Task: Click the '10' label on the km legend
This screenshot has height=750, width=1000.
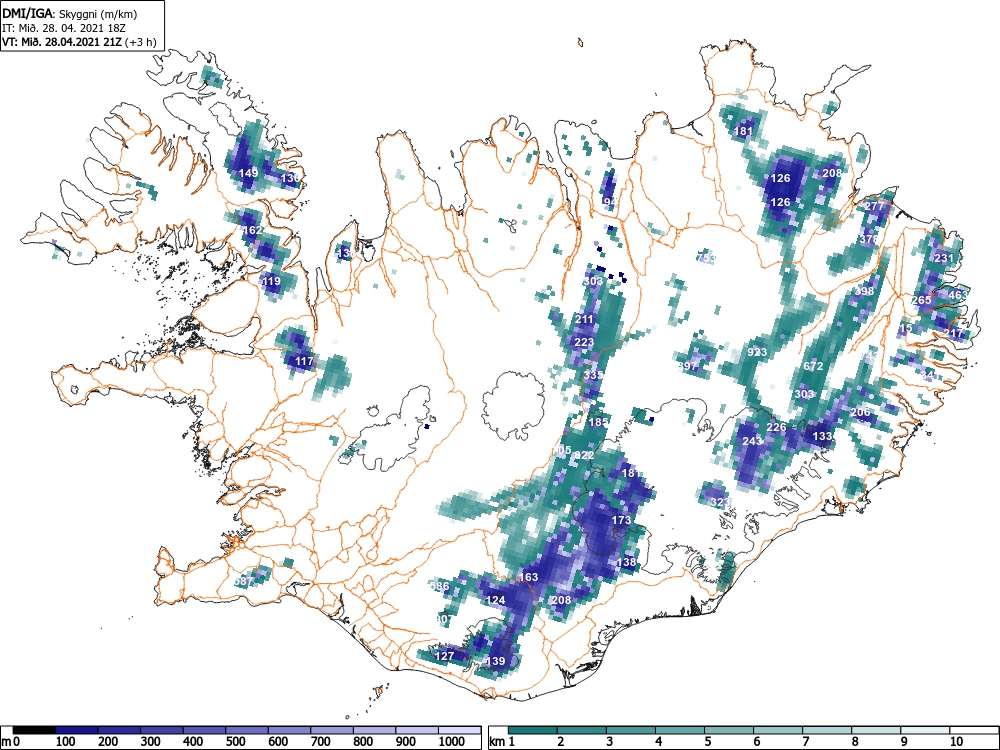Action: (x=955, y=742)
